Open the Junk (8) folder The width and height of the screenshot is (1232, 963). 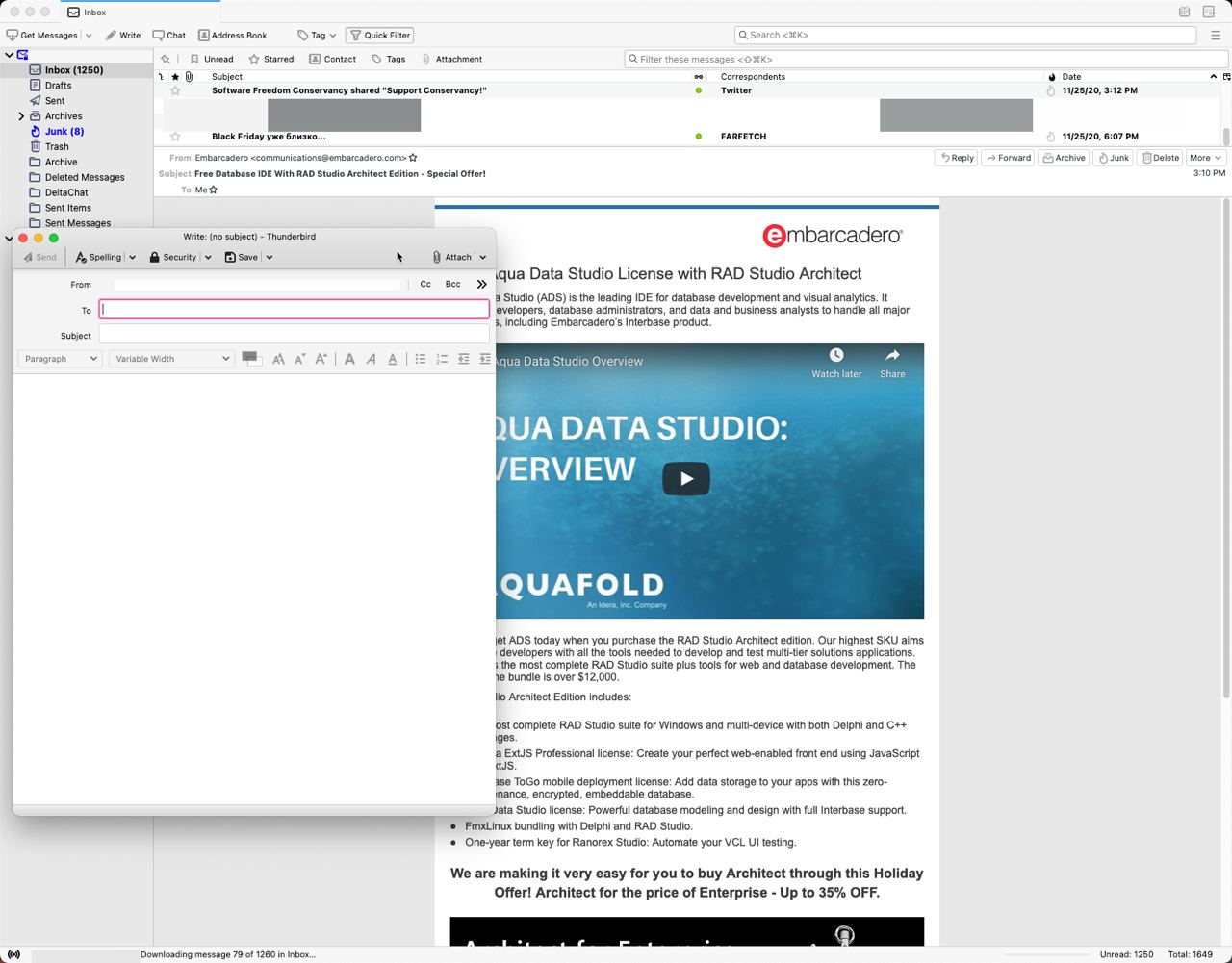[64, 132]
